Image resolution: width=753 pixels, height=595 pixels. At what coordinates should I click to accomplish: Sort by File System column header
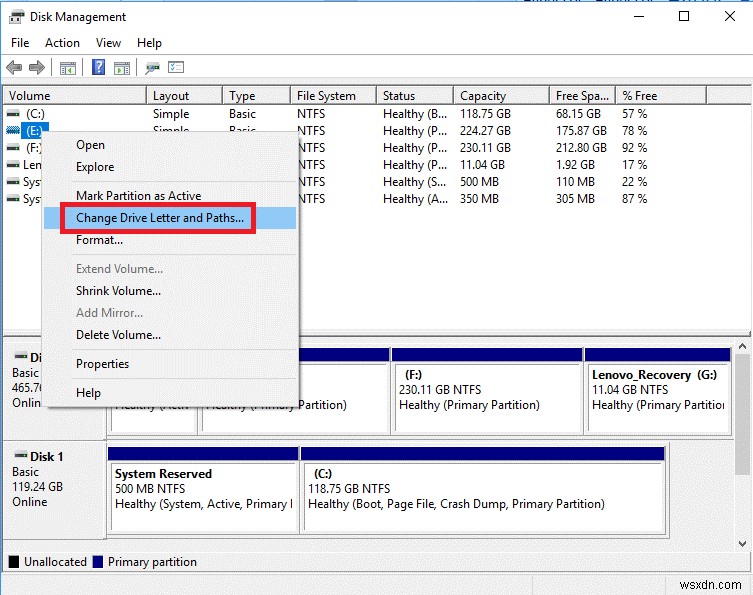333,96
